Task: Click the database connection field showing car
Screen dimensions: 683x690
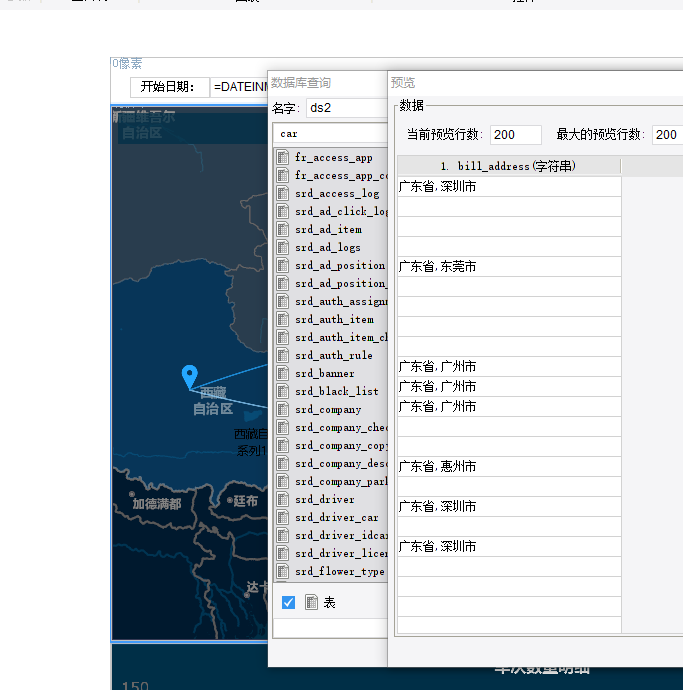Action: point(330,134)
